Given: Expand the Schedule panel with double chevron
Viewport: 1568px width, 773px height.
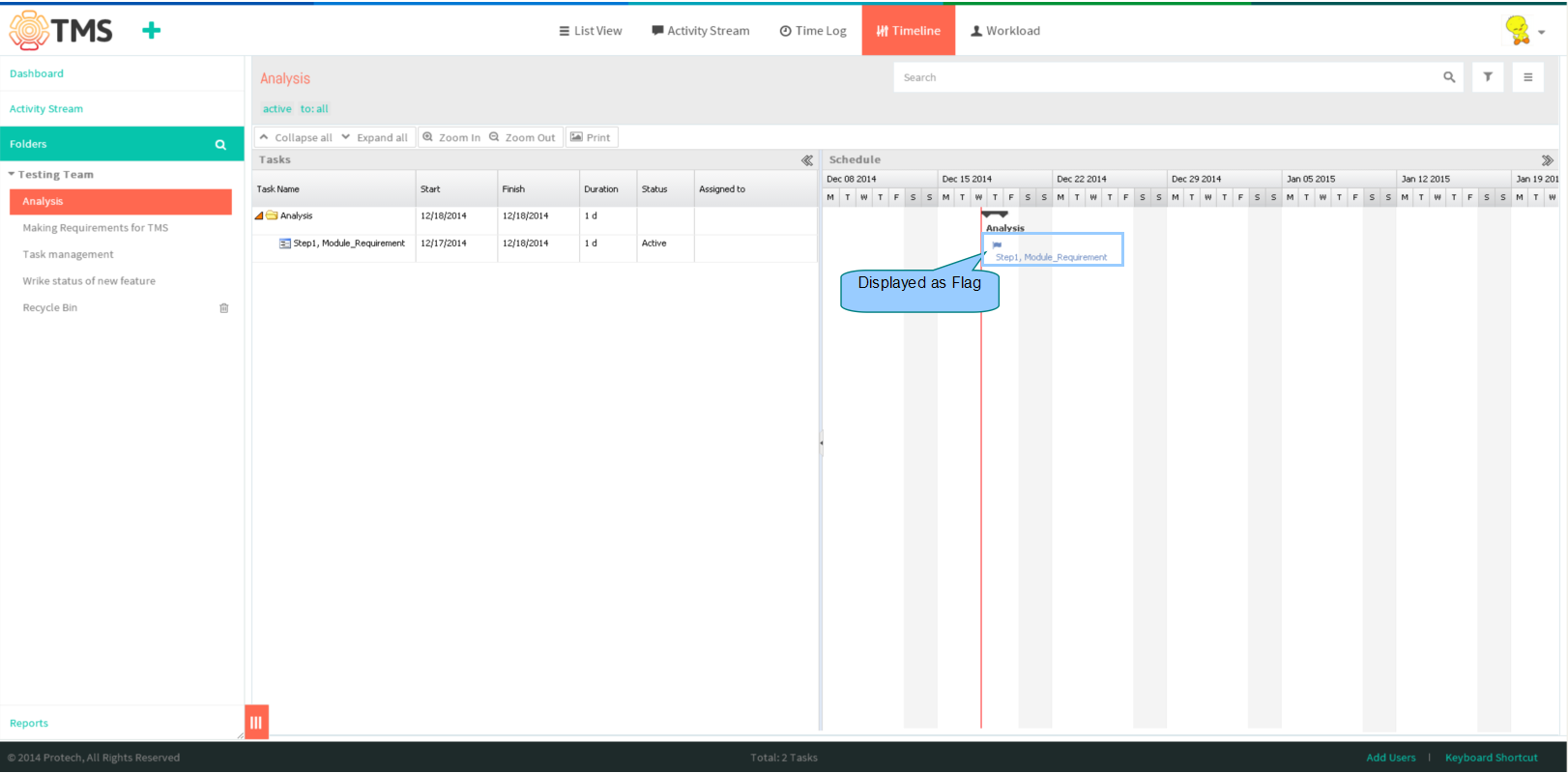Looking at the screenshot, I should pos(1547,160).
